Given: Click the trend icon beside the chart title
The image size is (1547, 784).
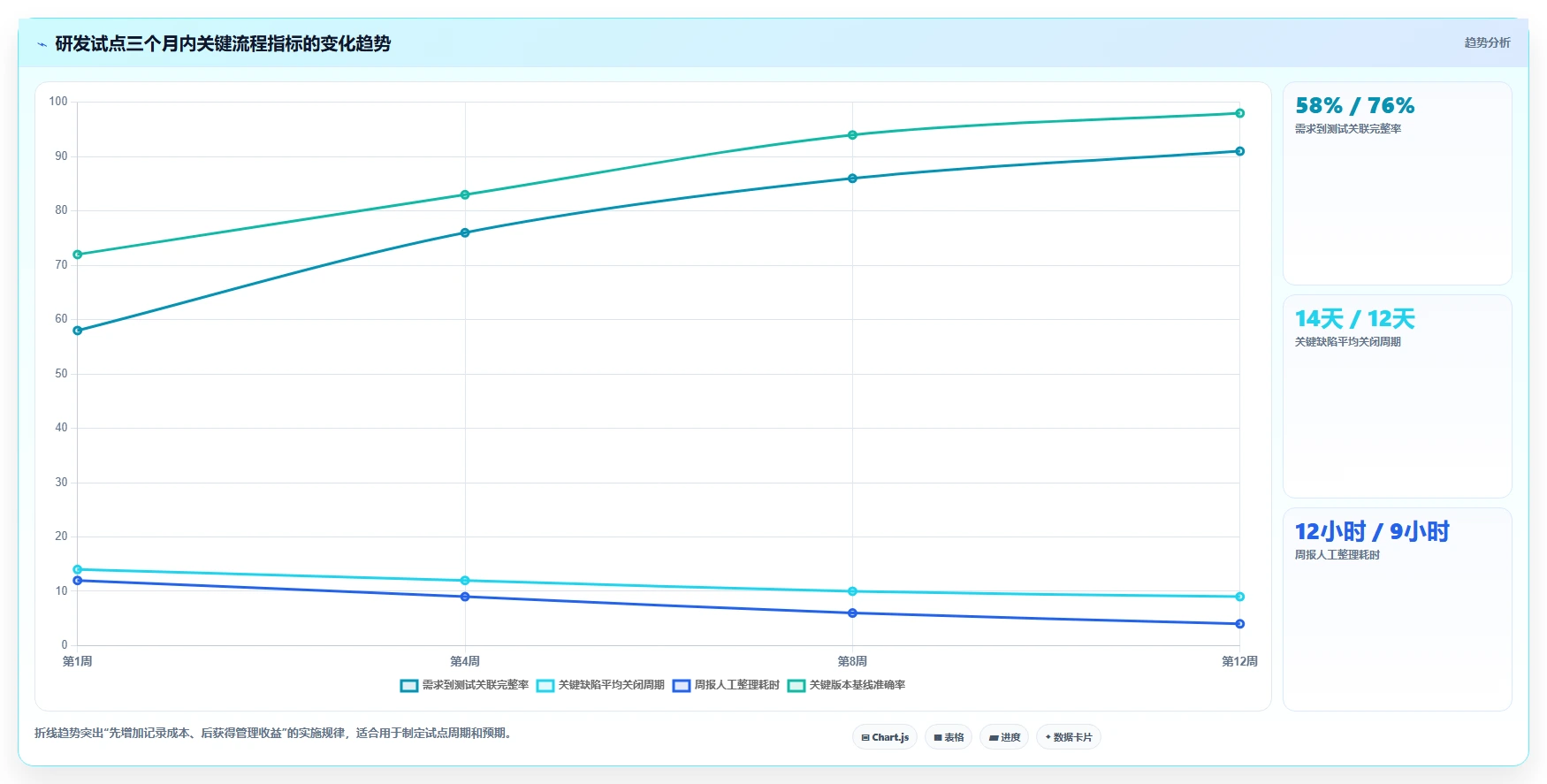Looking at the screenshot, I should (42, 44).
